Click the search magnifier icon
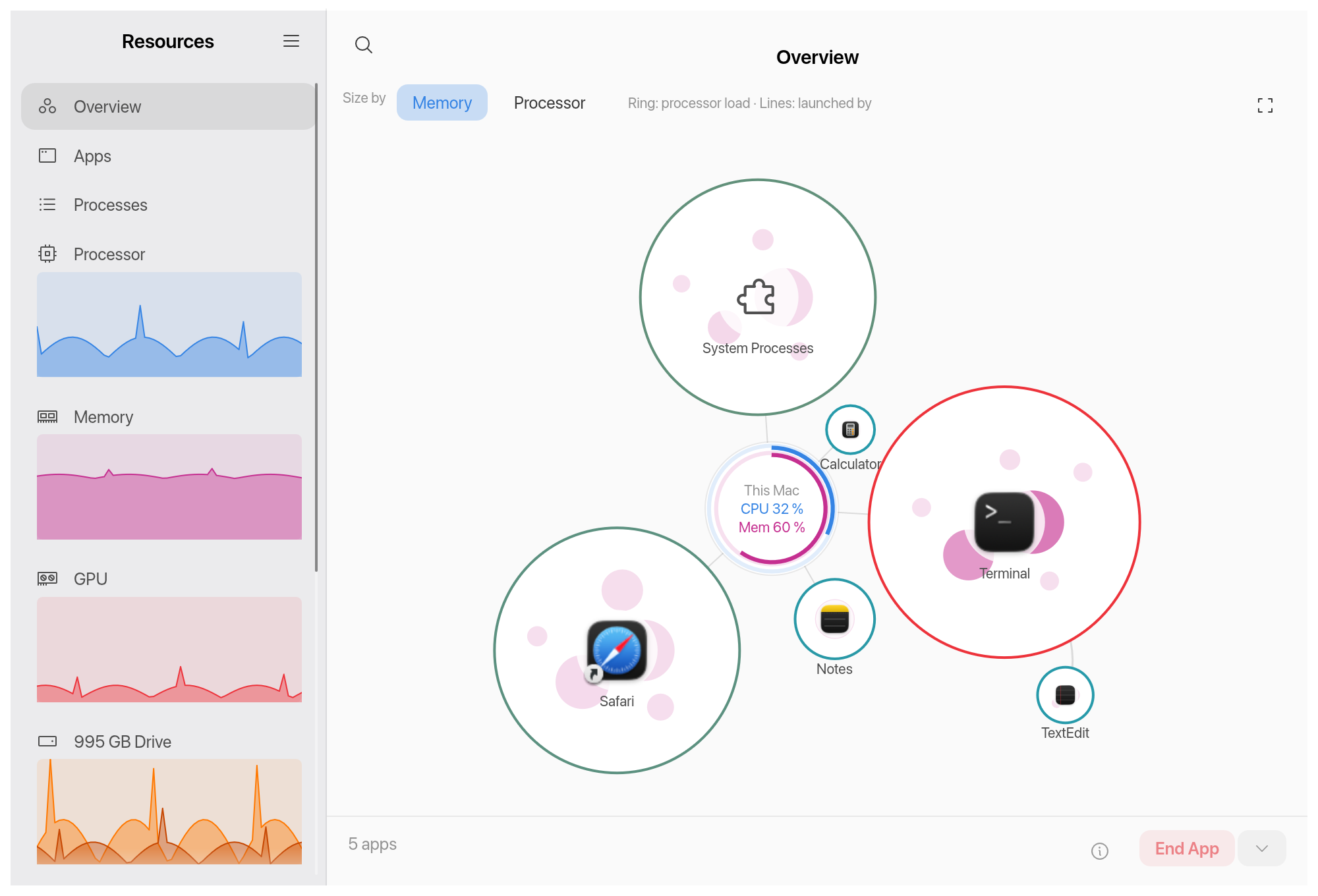1318x896 pixels. [x=364, y=45]
